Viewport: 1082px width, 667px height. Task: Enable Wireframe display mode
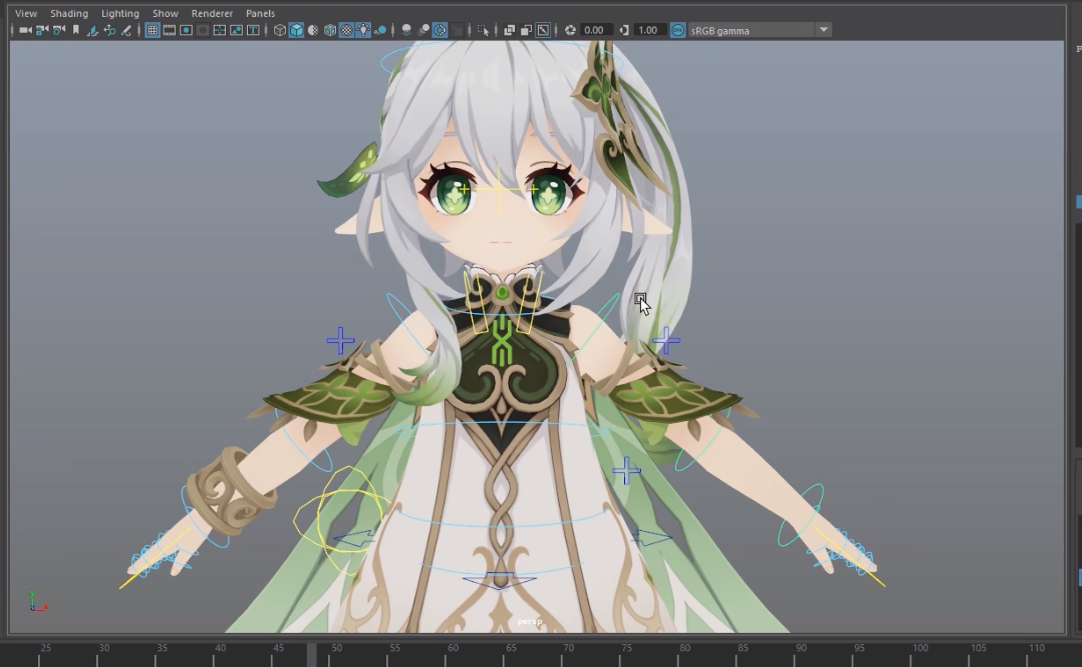280,30
